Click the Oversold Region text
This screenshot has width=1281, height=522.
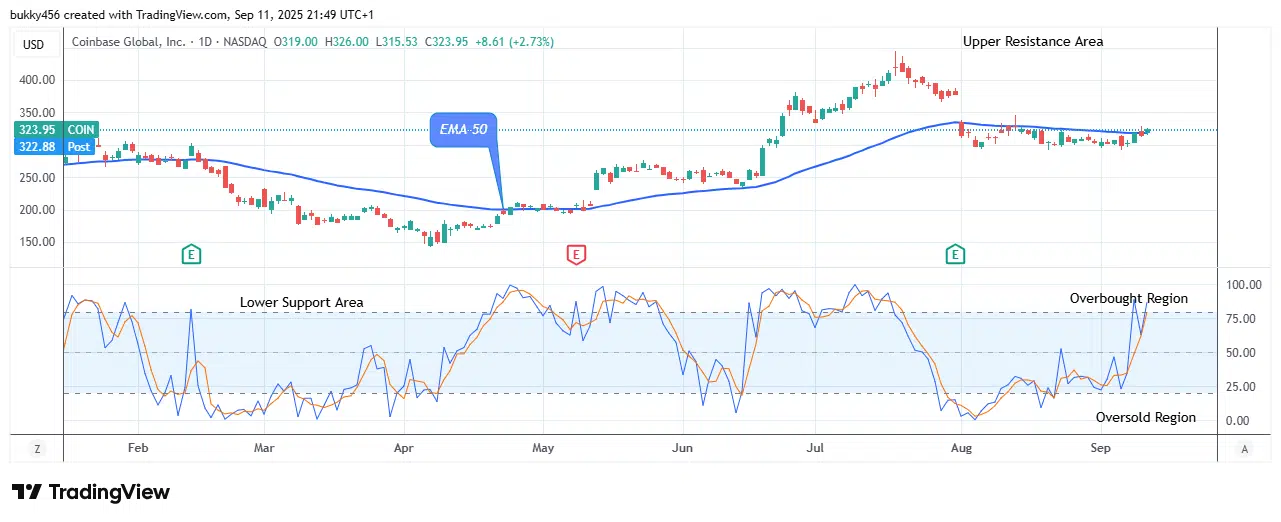(x=1146, y=417)
